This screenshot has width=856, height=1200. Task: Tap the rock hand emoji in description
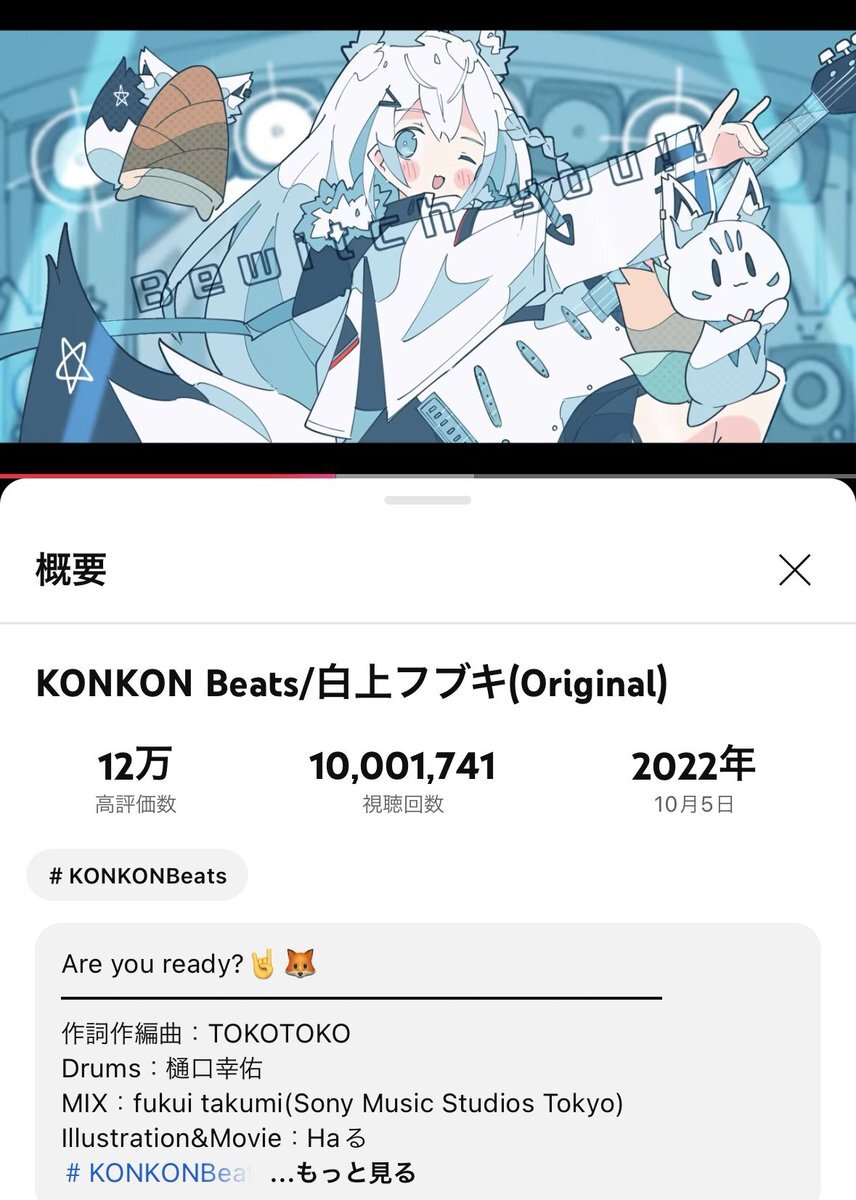click(264, 964)
